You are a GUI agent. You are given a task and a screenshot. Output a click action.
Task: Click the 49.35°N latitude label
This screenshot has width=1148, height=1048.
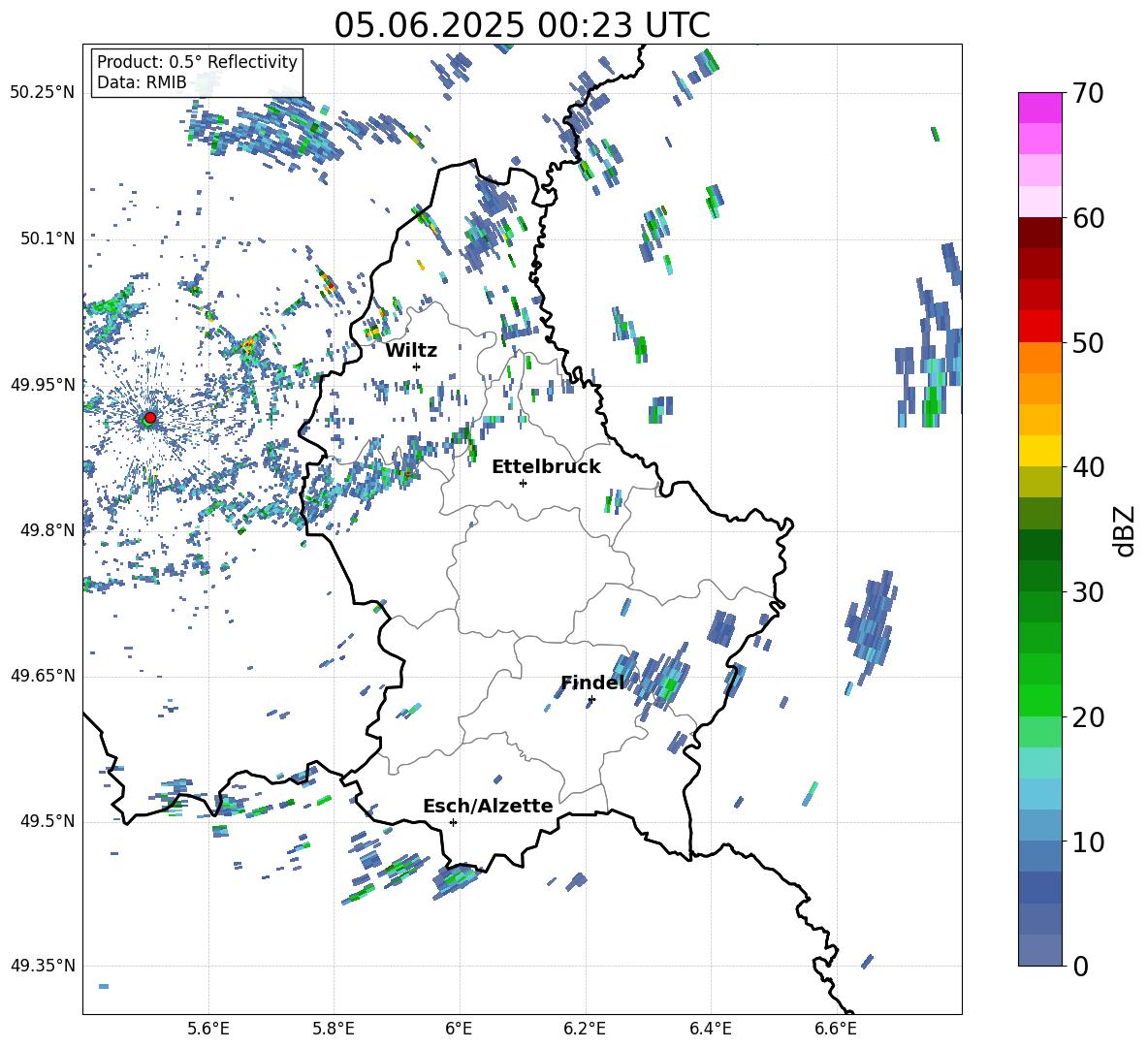click(43, 966)
